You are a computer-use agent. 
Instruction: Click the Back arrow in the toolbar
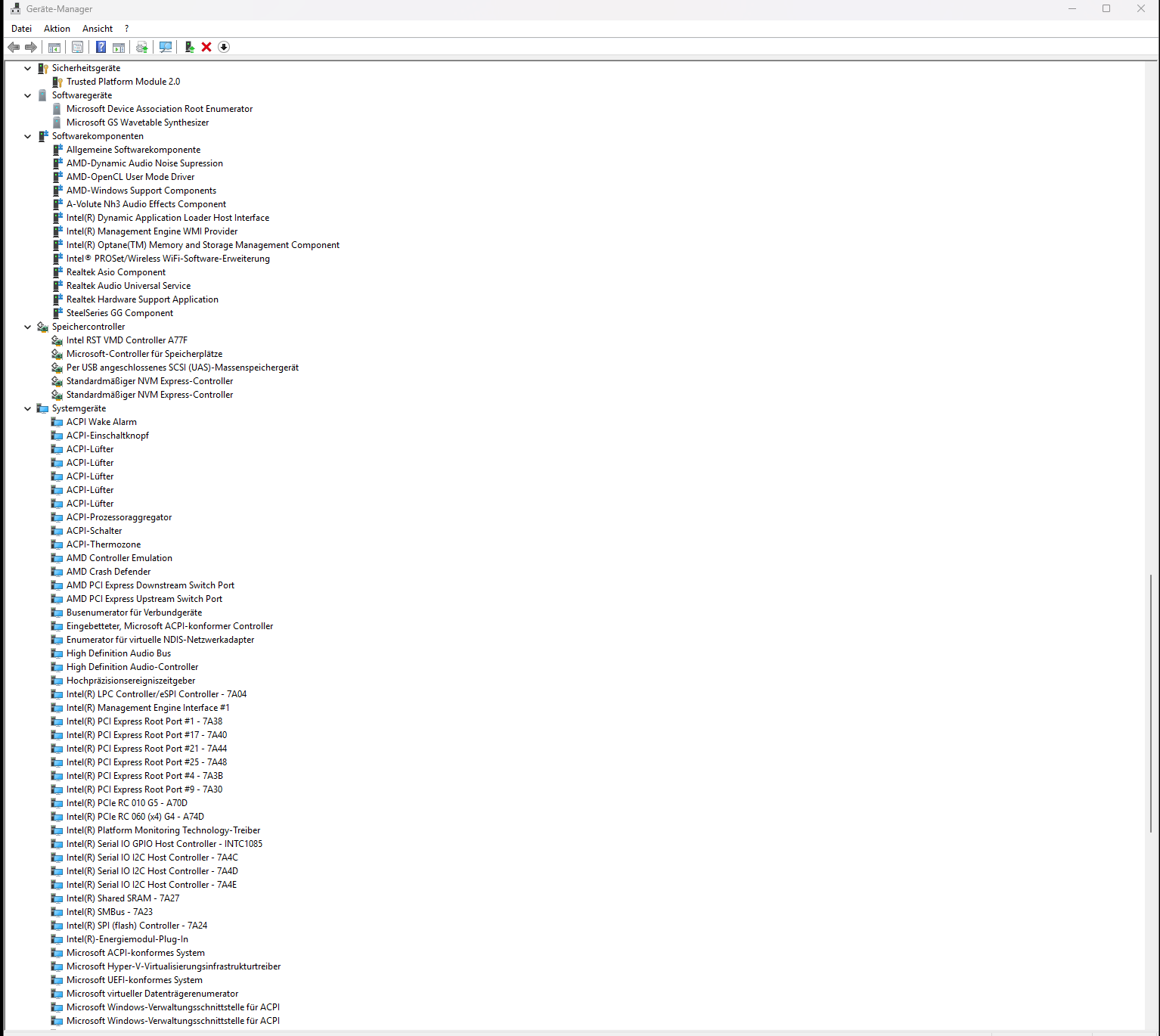[x=14, y=47]
